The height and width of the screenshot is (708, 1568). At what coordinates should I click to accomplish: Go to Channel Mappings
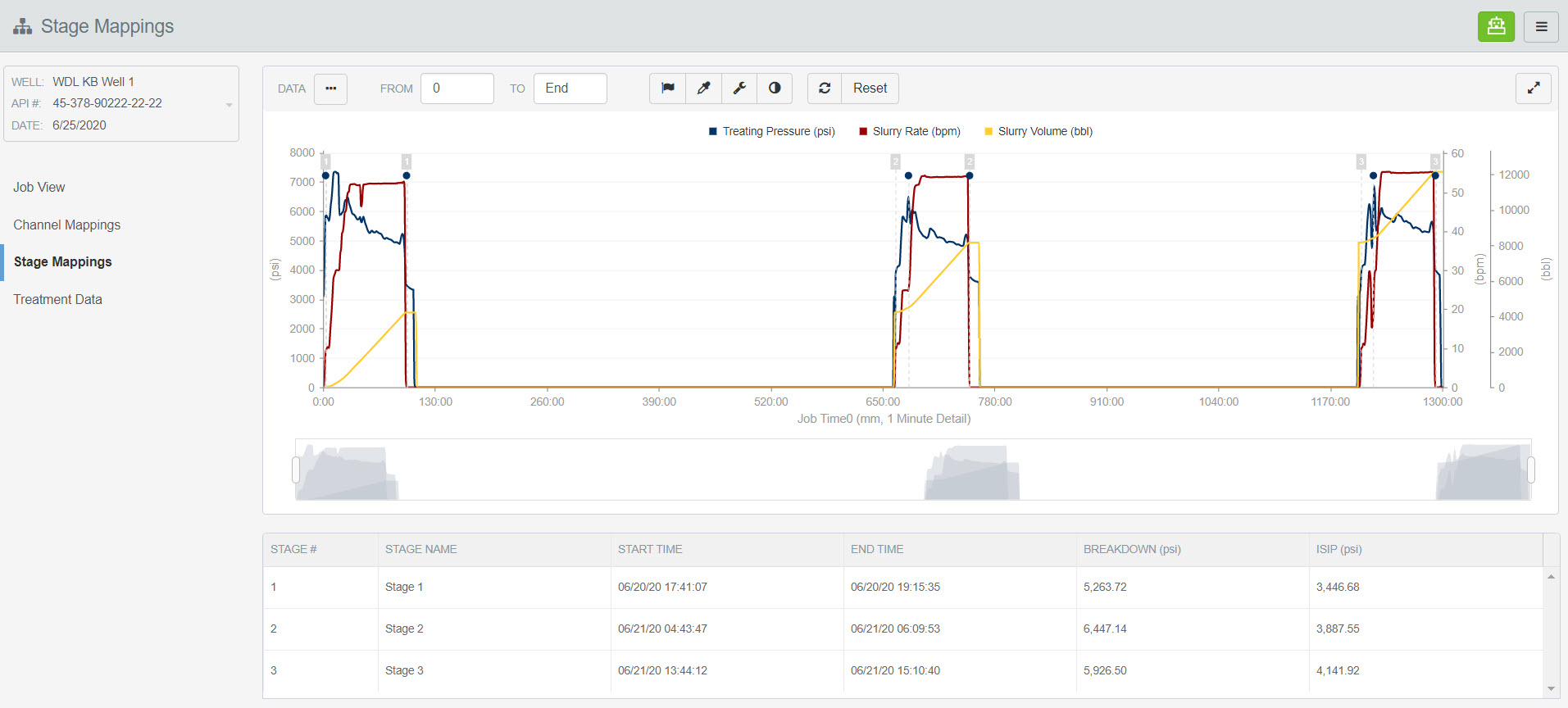[66, 225]
